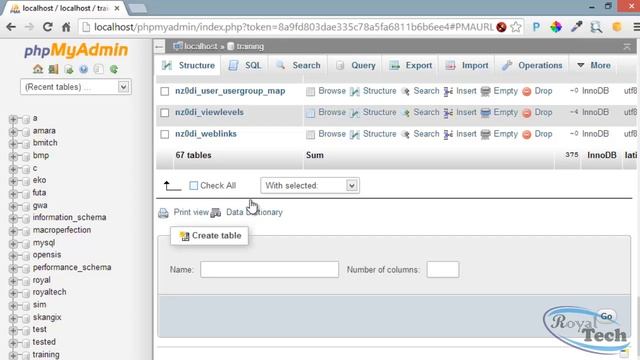Screen dimensions: 640x360
Task: Expand the test database node
Action: point(13,330)
